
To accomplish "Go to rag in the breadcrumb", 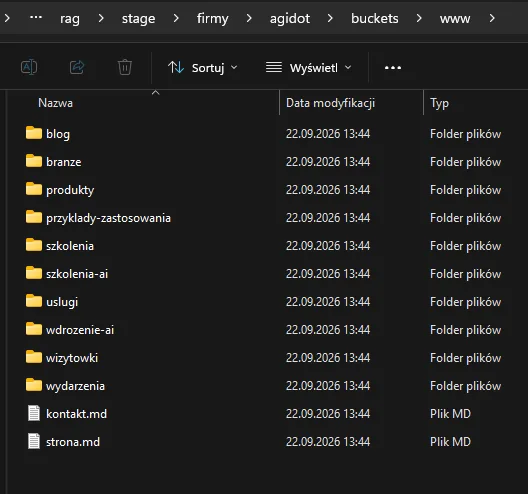I will [x=70, y=19].
